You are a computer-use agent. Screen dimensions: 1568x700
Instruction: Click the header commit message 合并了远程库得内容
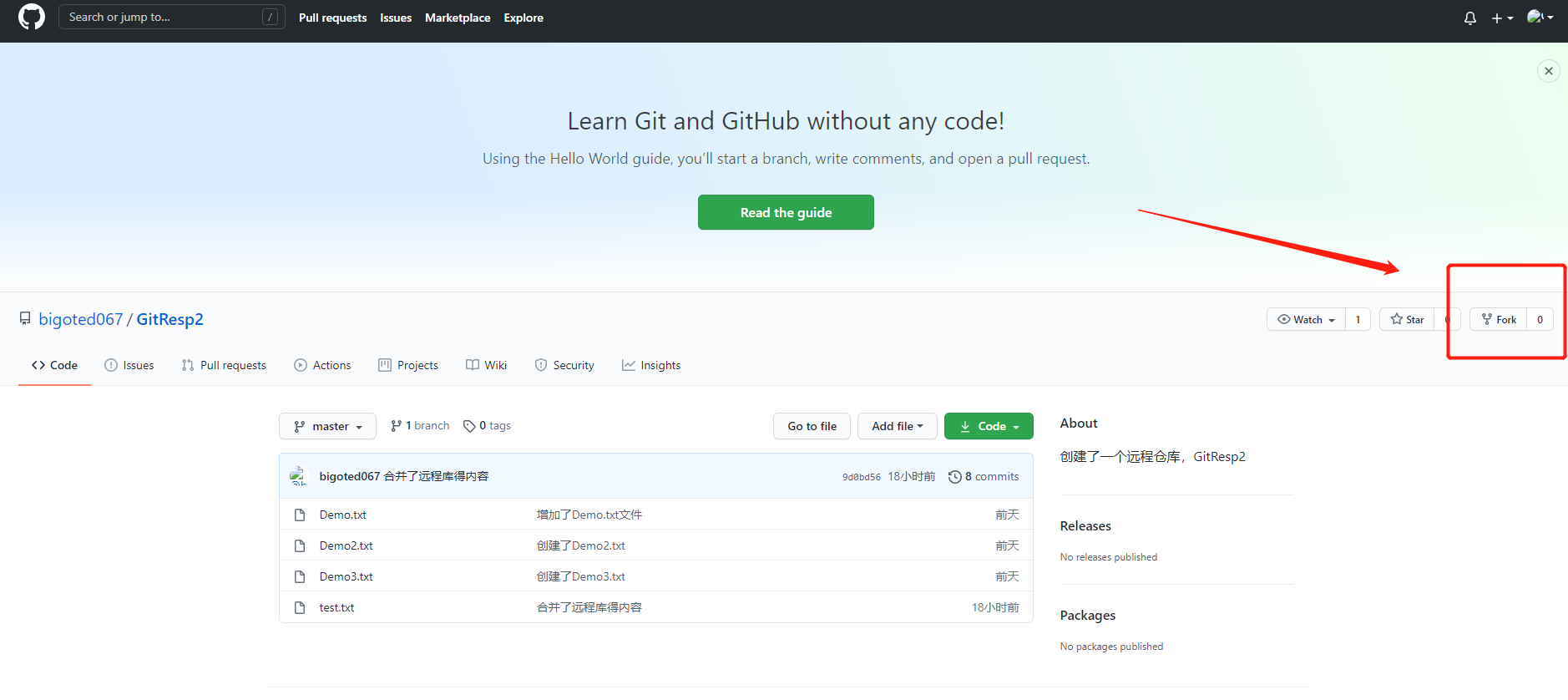point(437,476)
